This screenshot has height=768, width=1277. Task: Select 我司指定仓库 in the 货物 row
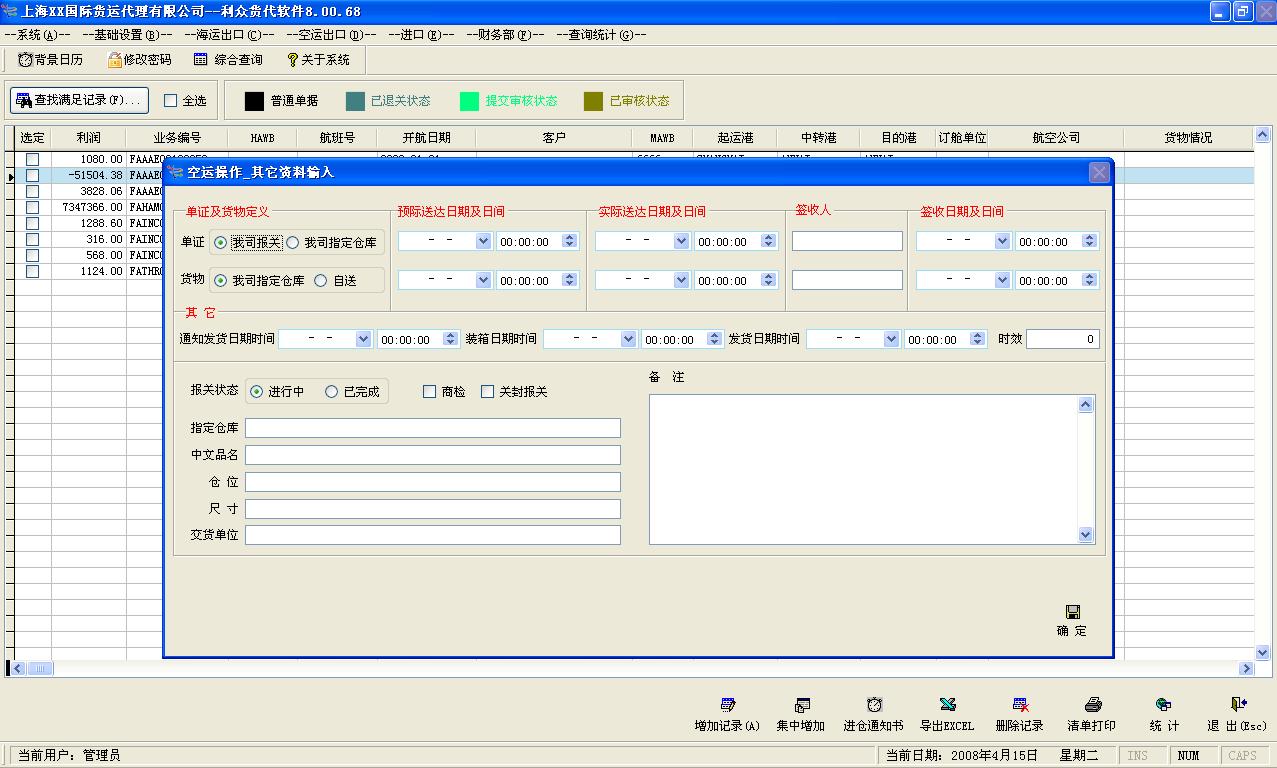pyautogui.click(x=220, y=281)
